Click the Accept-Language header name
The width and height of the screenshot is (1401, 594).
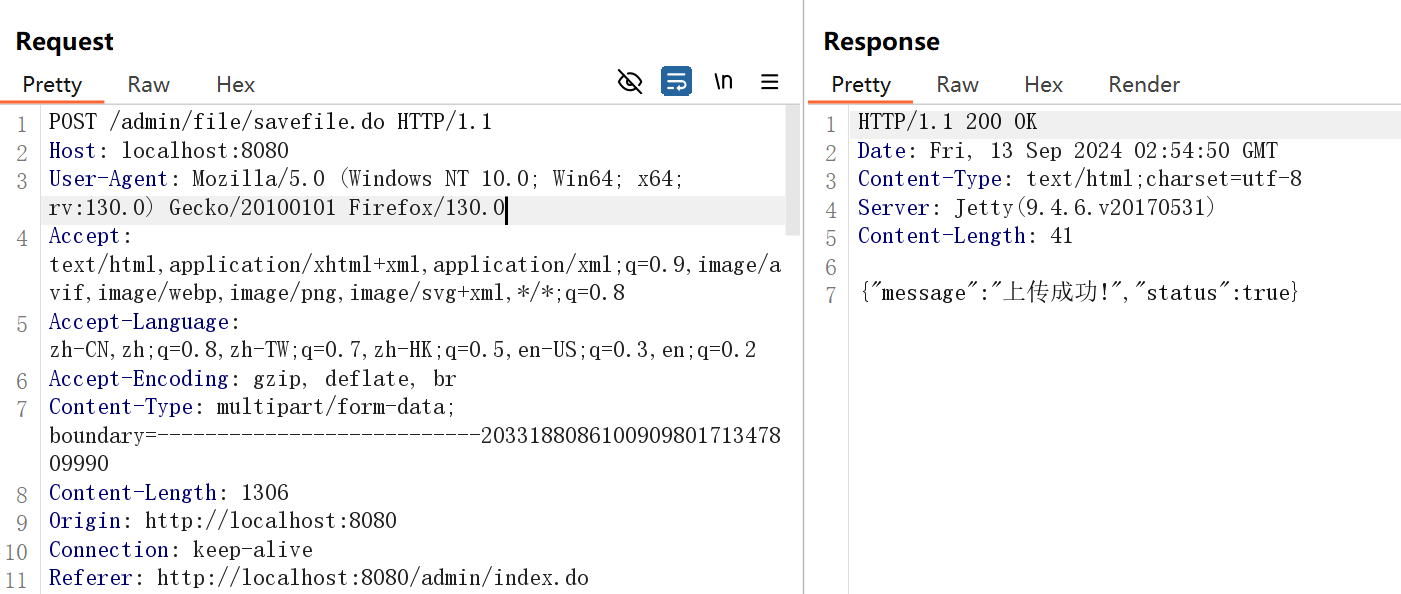[x=139, y=322]
